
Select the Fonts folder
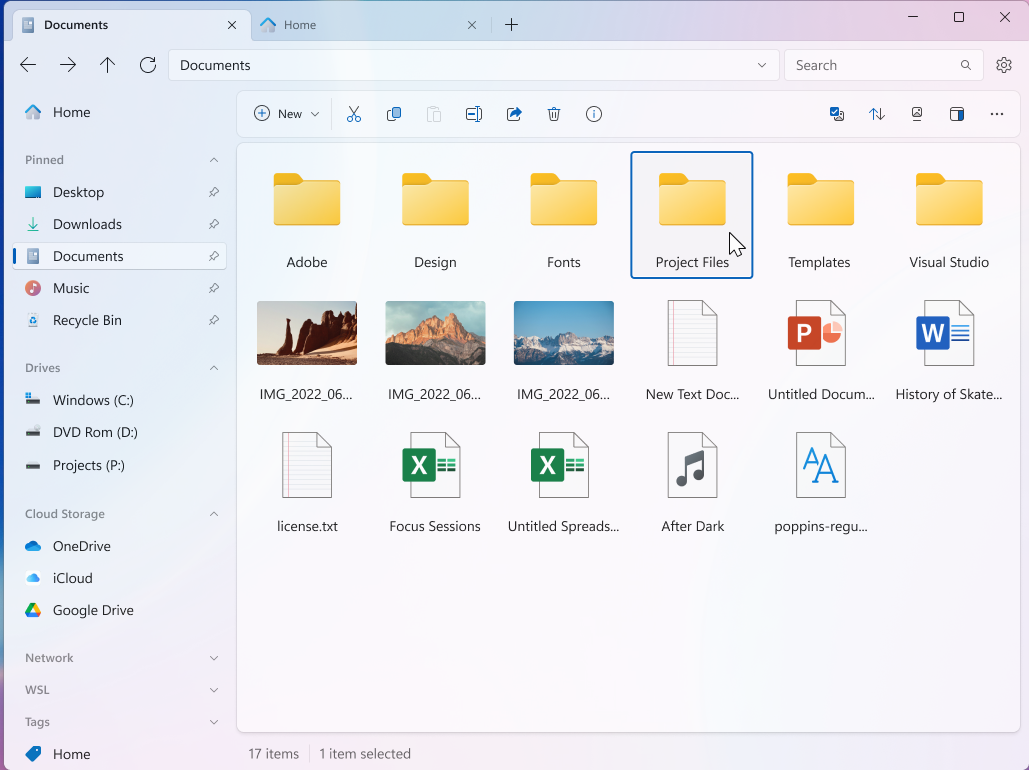coord(564,215)
